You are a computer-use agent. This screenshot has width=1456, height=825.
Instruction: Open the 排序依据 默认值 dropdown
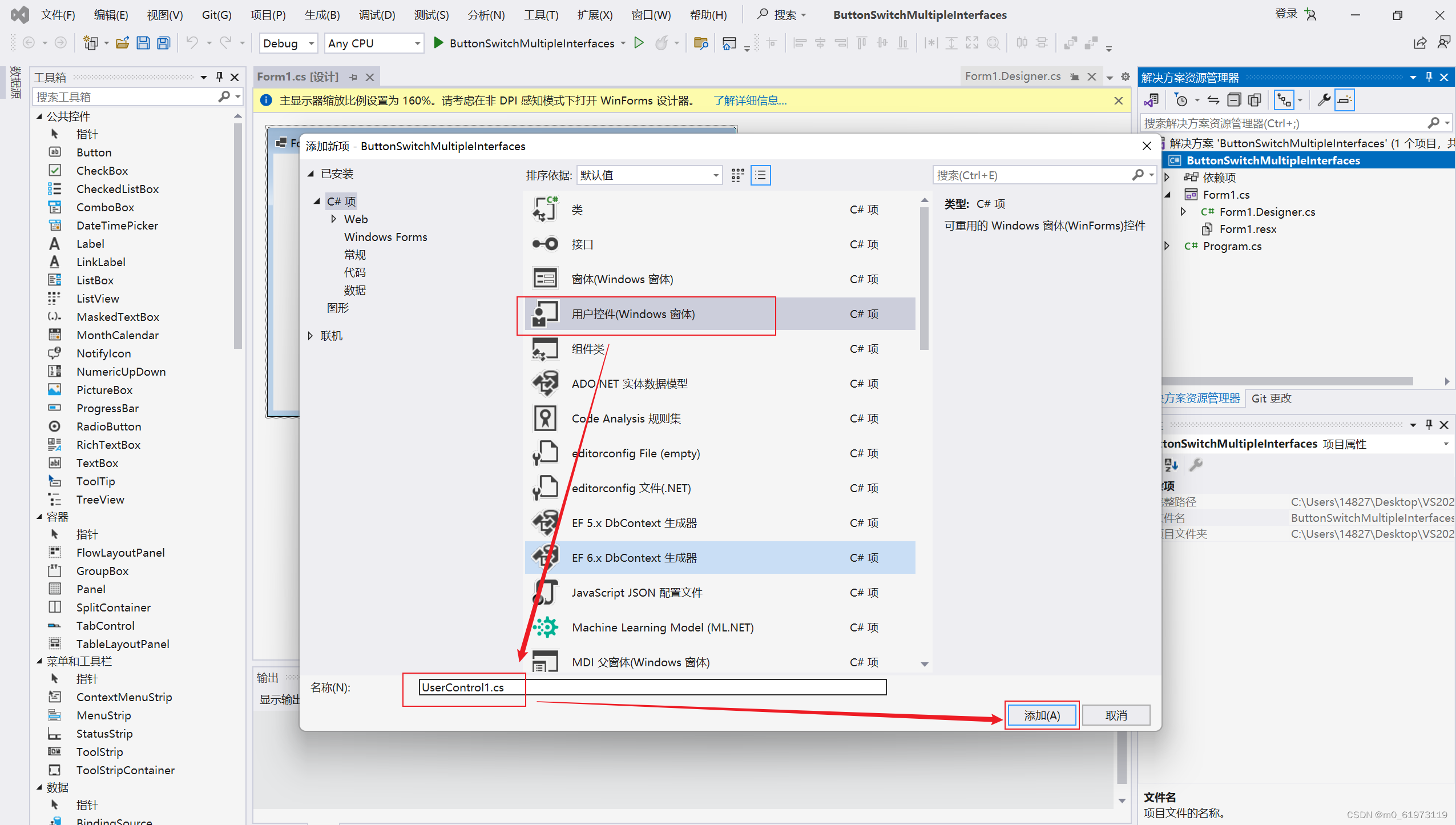point(715,175)
